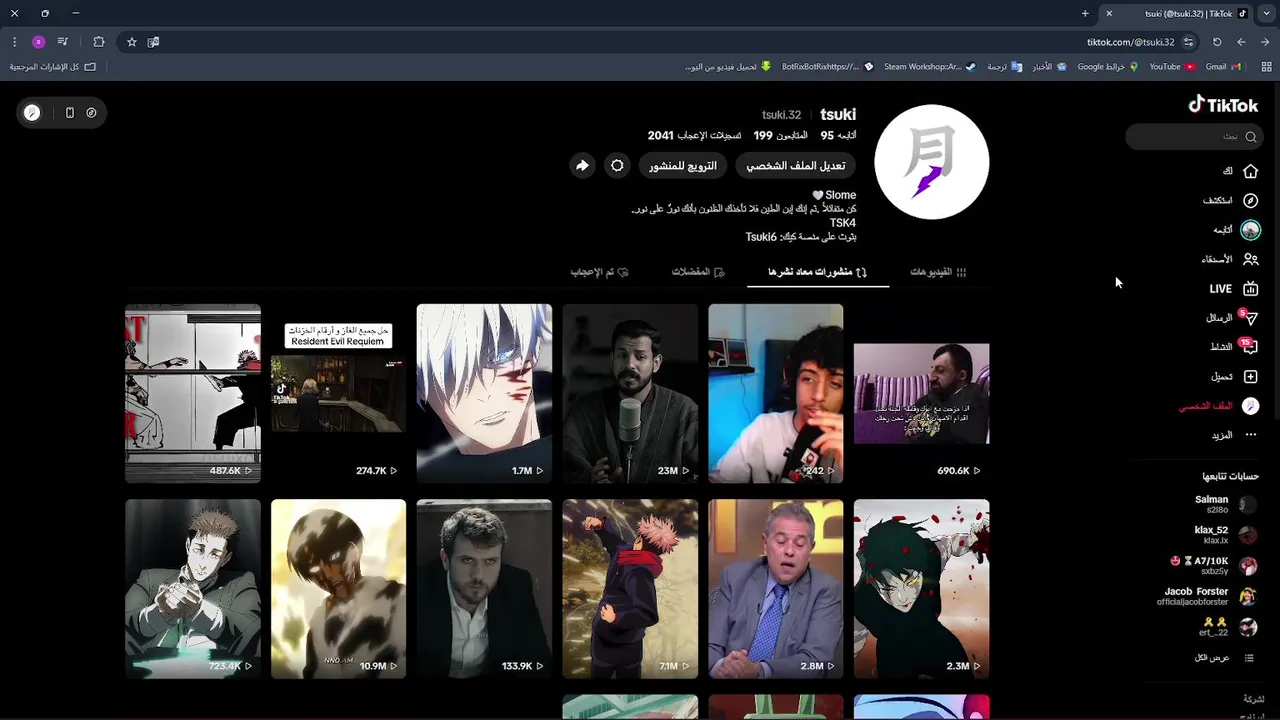1280x720 pixels.
Task: Open the 2.8M views video thumbnail
Action: point(776,589)
